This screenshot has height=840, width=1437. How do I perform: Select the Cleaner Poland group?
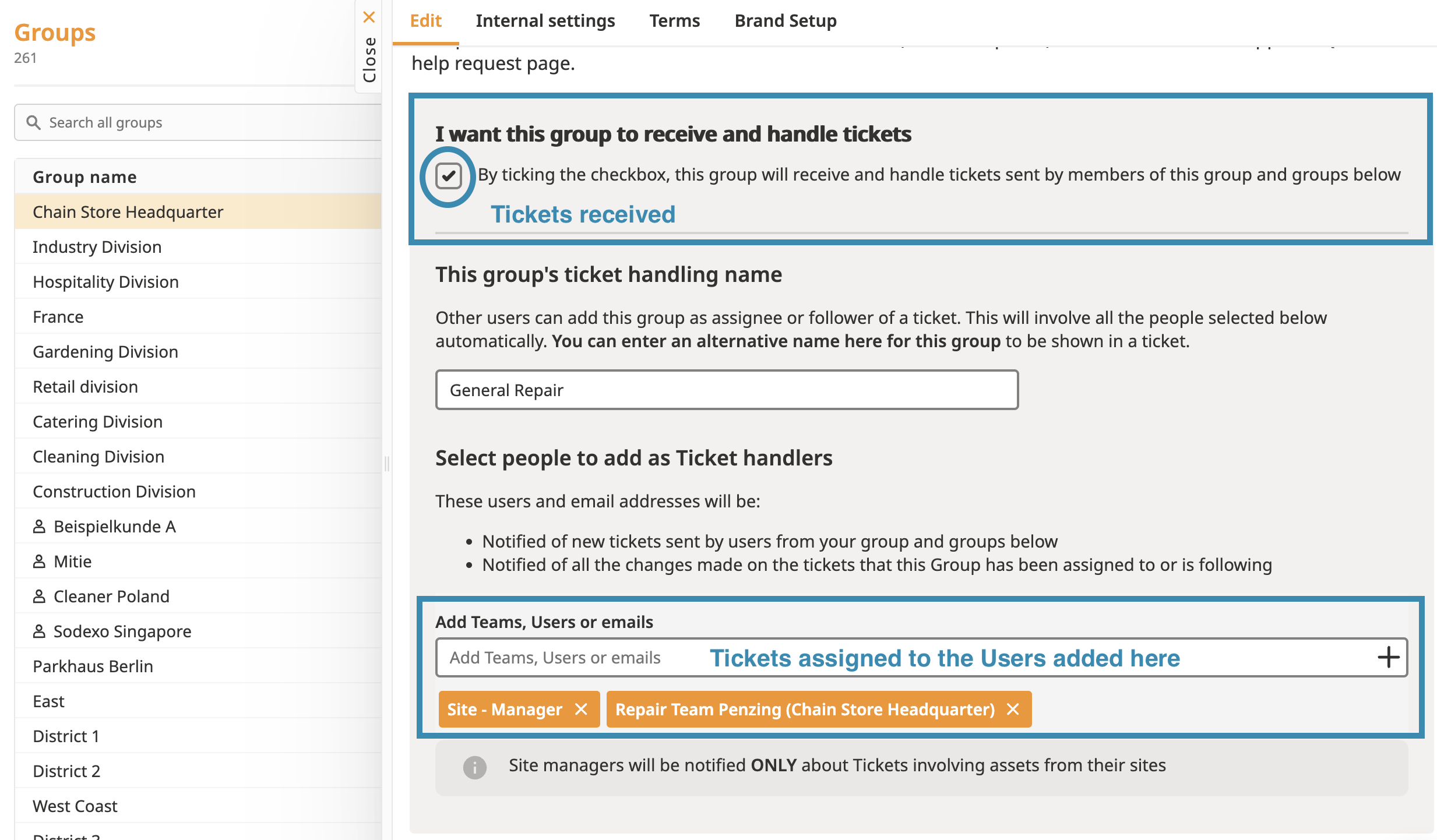pos(111,597)
